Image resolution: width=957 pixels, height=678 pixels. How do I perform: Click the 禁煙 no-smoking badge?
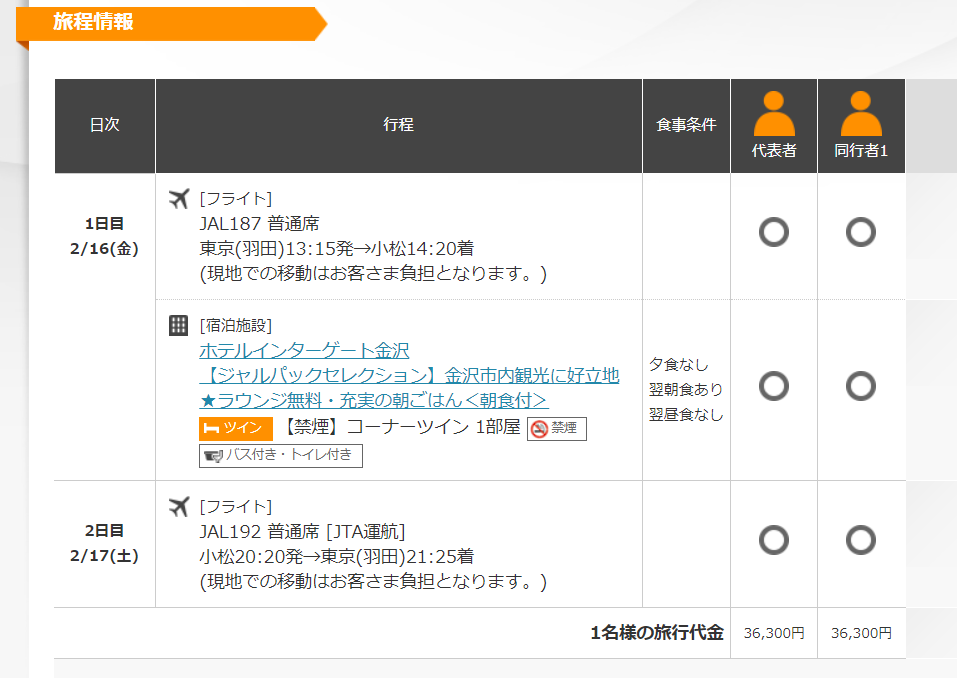pyautogui.click(x=557, y=428)
